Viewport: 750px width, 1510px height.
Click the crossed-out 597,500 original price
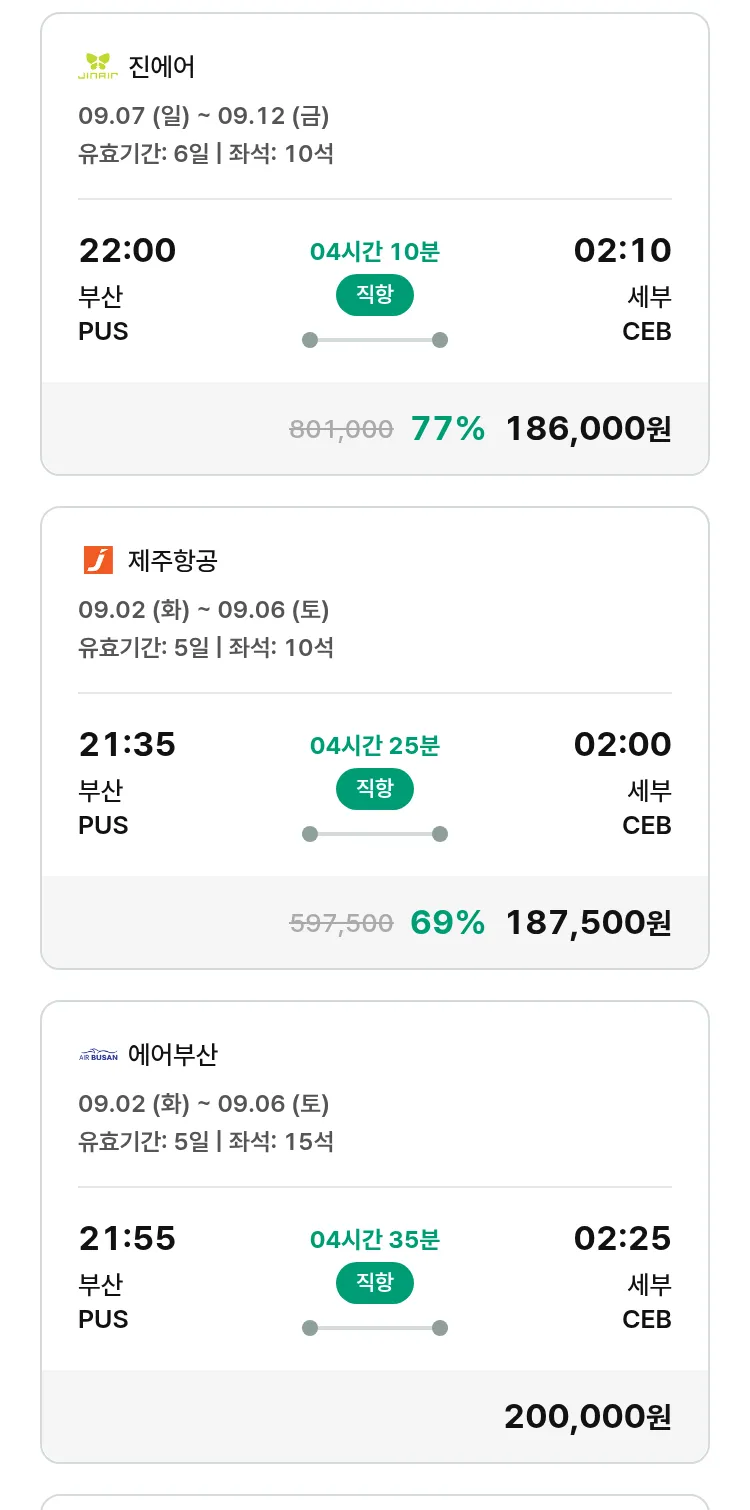point(341,923)
